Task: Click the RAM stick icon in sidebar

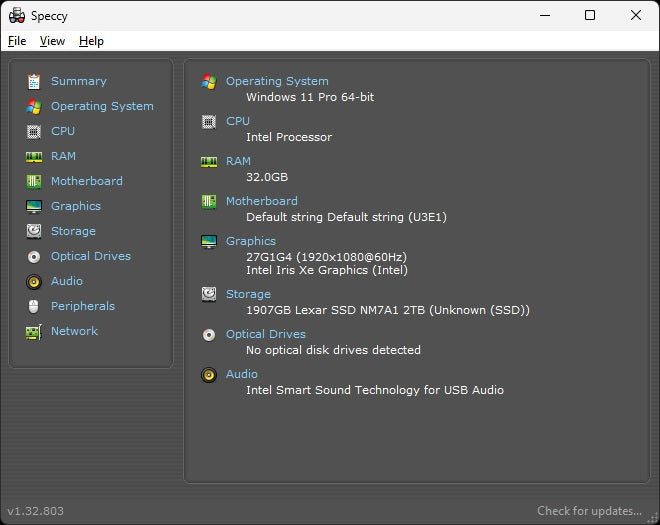Action: click(x=34, y=157)
